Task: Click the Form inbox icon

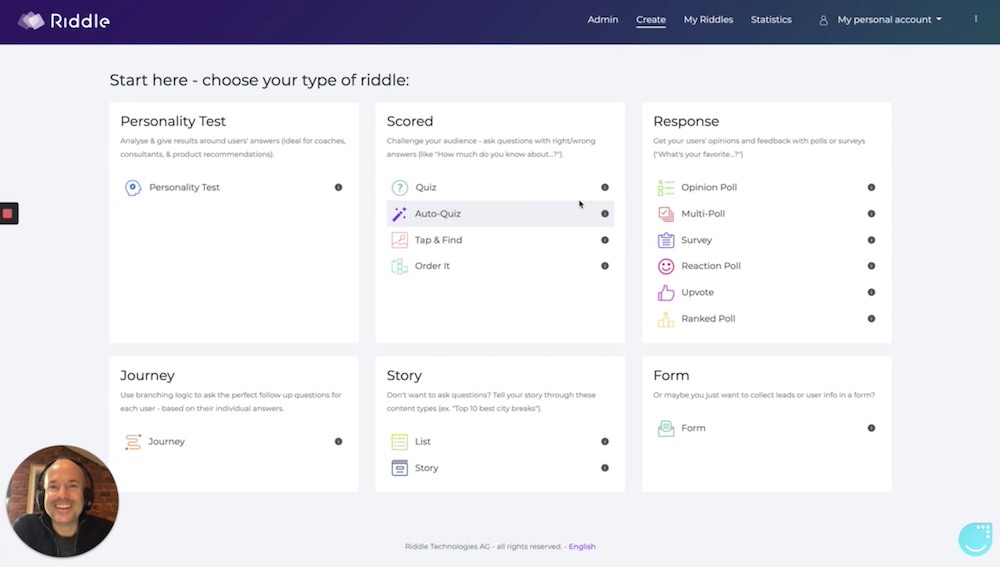Action: pos(666,428)
